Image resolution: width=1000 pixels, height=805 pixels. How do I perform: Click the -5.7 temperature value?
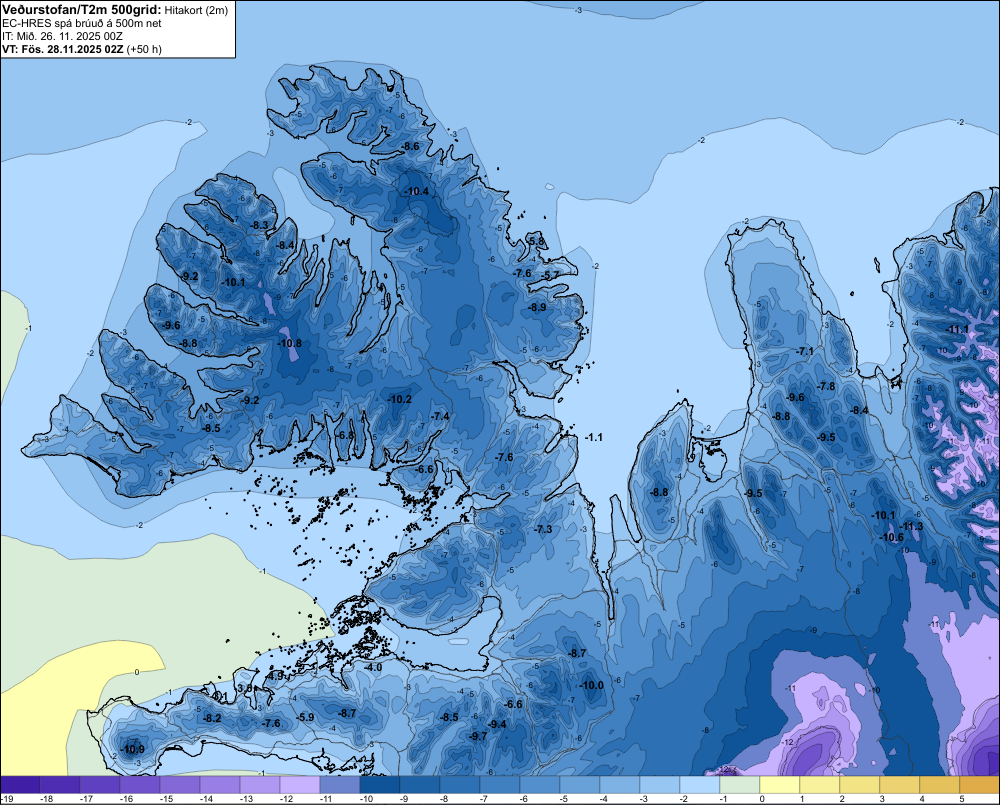[550, 275]
